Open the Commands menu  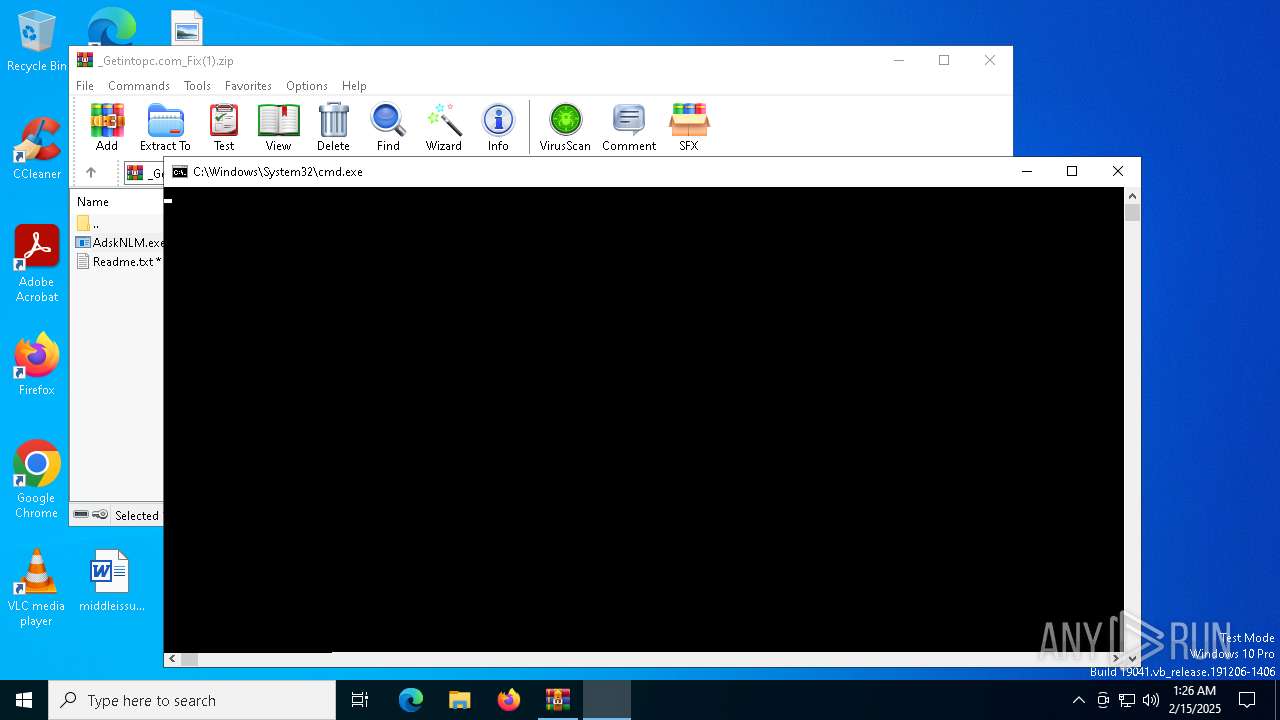(139, 86)
